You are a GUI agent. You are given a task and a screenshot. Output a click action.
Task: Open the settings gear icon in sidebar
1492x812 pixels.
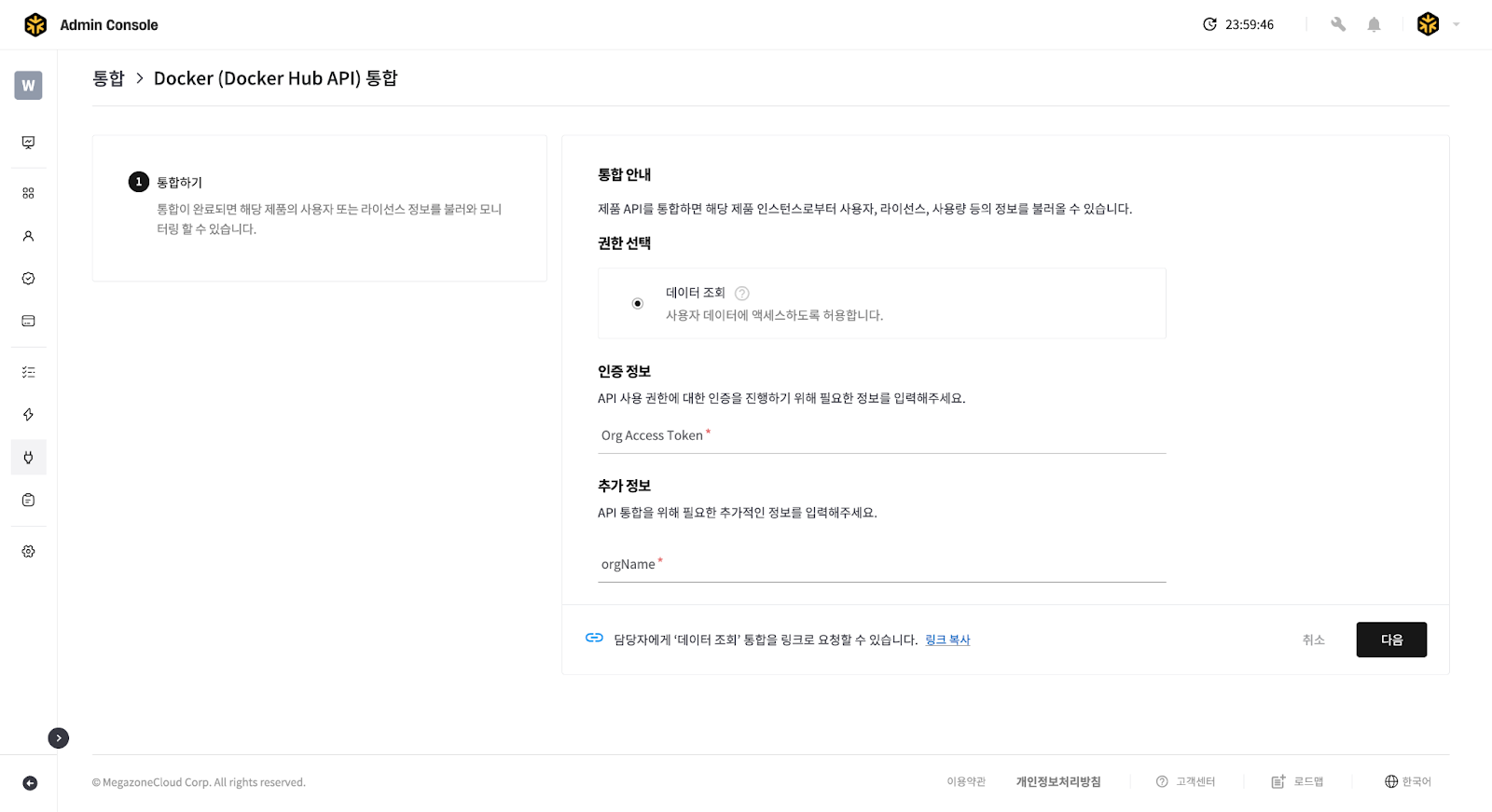point(28,552)
